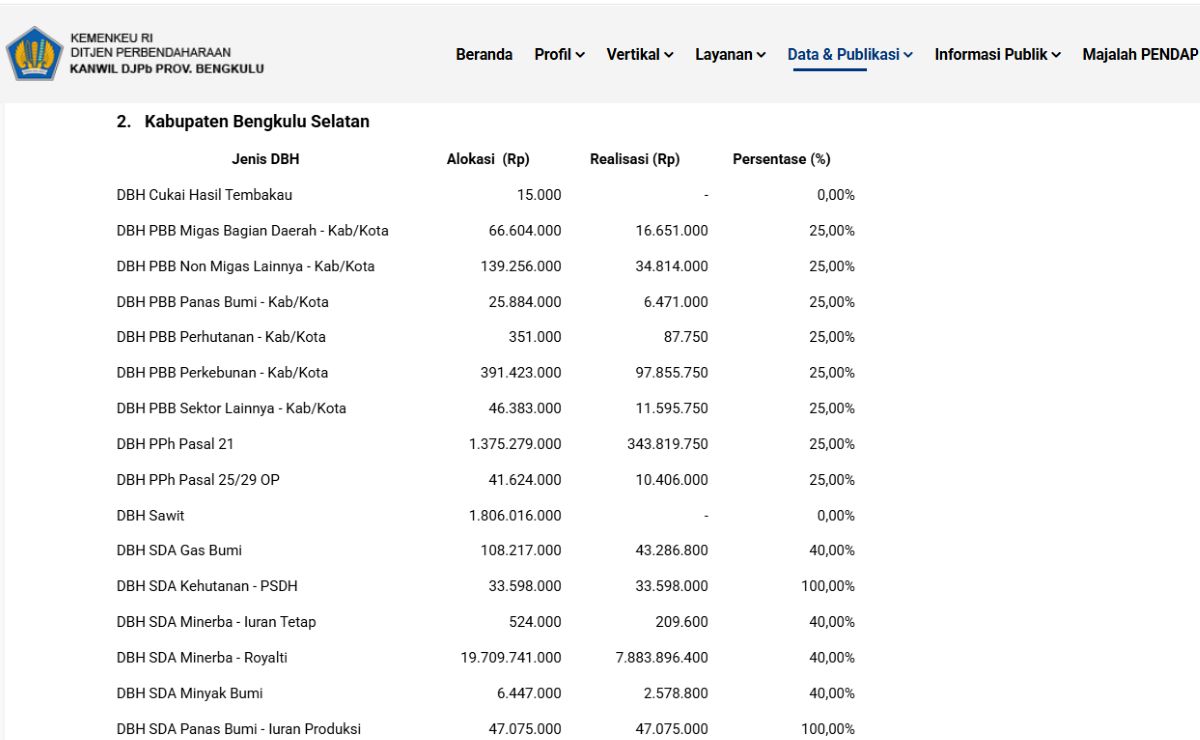1200x740 pixels.
Task: Click the Realisasi (Rp) column header
Action: (x=635, y=159)
